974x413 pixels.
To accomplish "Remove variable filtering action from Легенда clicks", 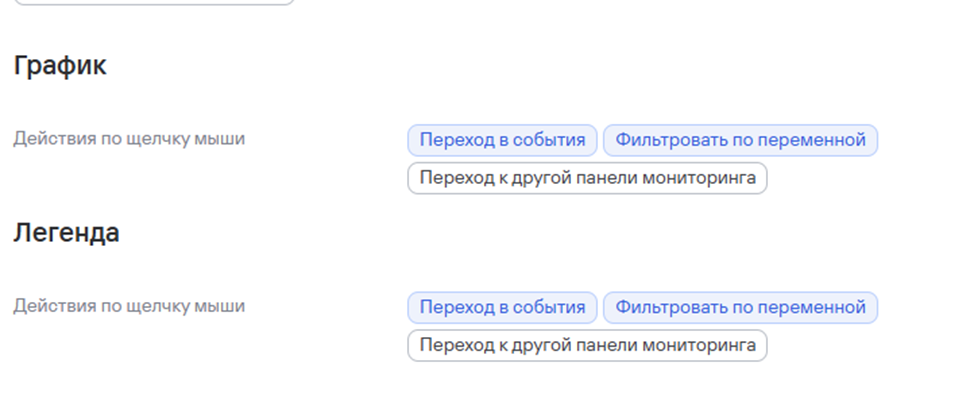I will point(740,307).
